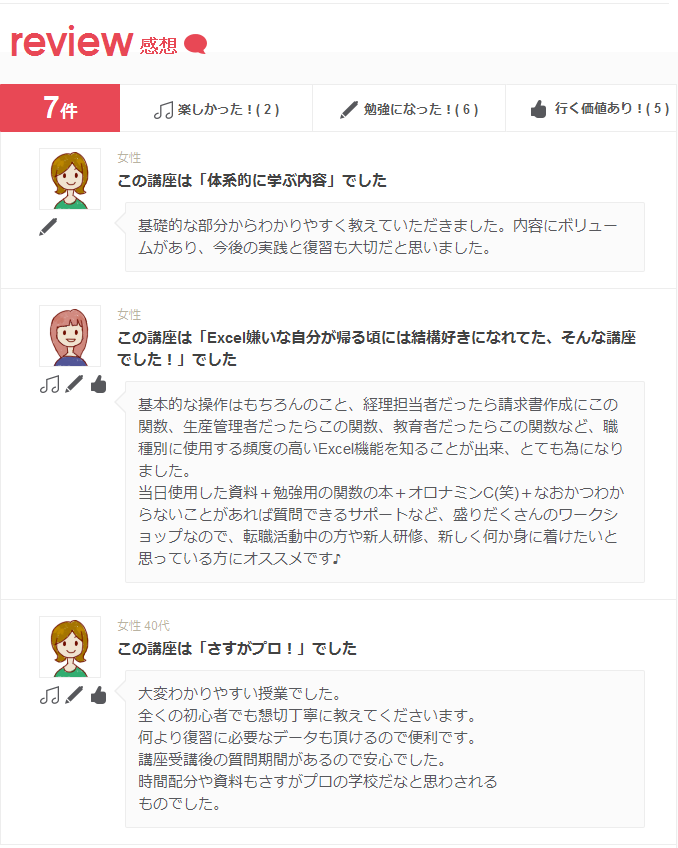Filter reviews by 勉強になった！(6)

pyautogui.click(x=409, y=108)
